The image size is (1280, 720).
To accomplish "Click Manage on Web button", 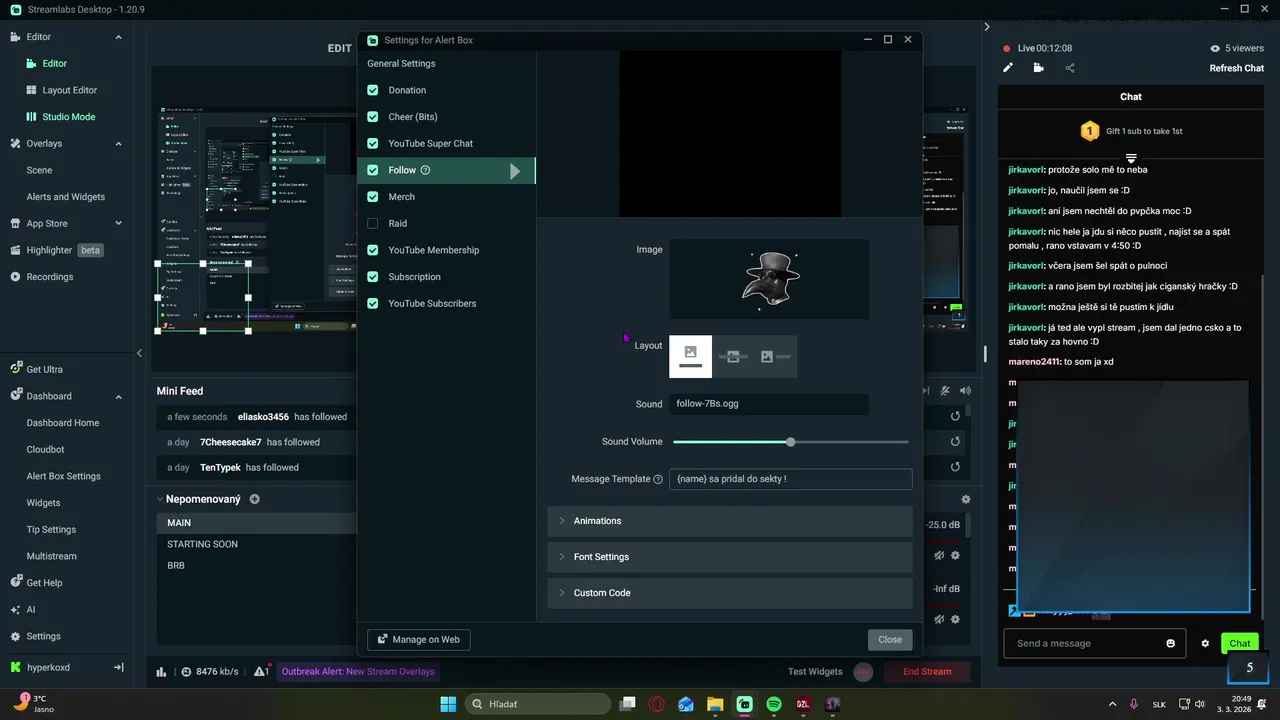I will pyautogui.click(x=419, y=640).
